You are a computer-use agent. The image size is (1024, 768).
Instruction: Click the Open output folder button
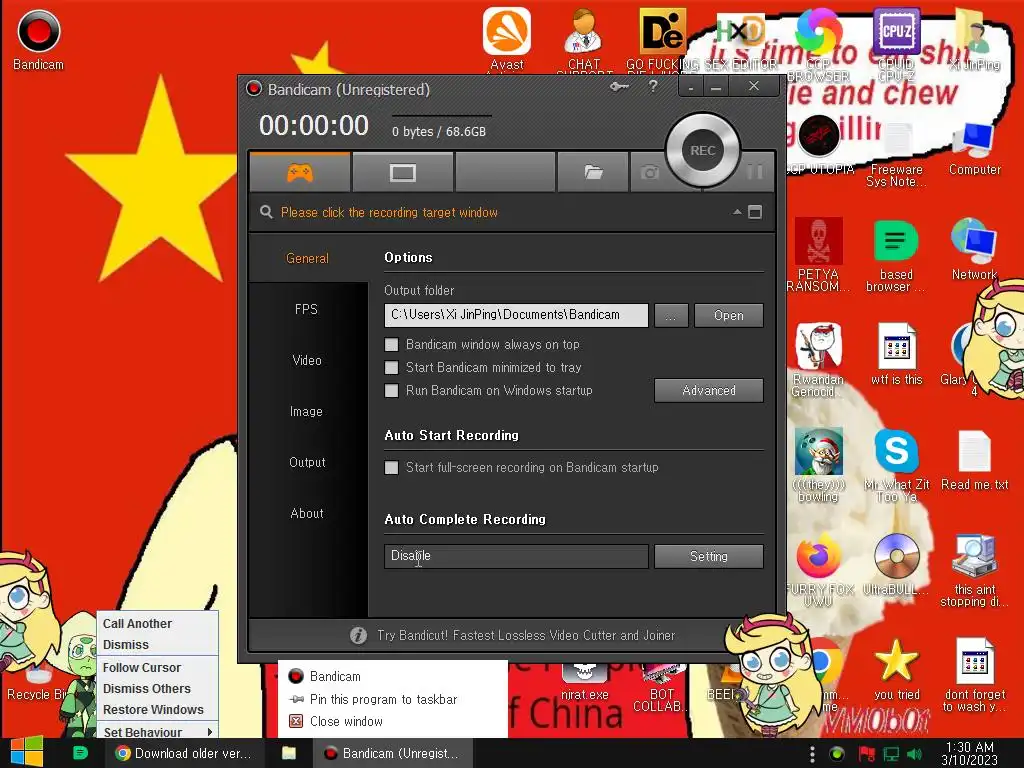coord(728,315)
